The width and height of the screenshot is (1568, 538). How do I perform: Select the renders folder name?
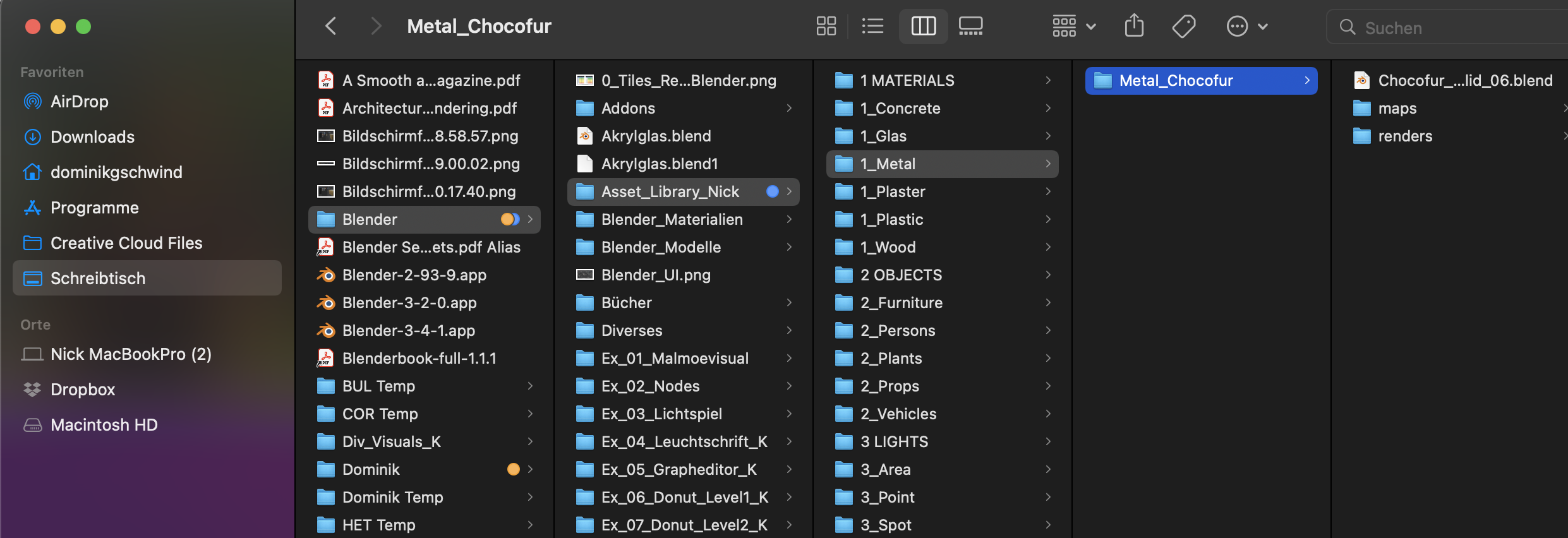coord(1405,136)
